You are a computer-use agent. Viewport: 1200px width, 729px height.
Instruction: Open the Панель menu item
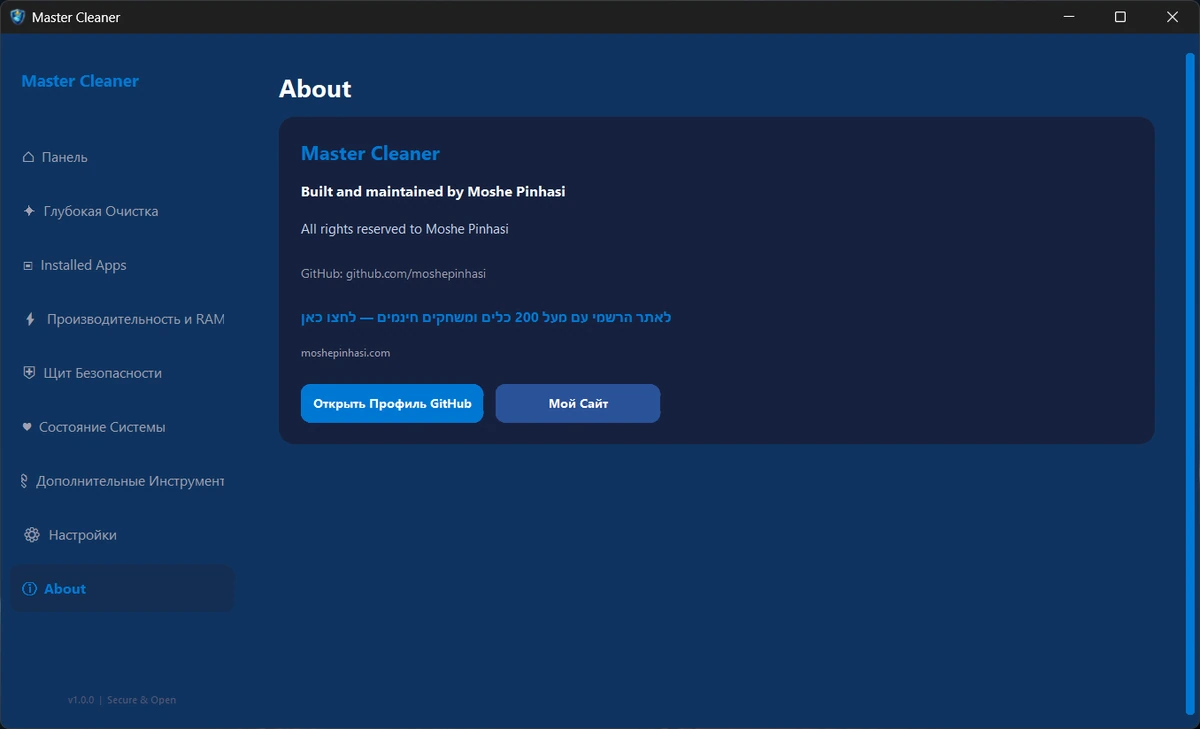click(122, 157)
